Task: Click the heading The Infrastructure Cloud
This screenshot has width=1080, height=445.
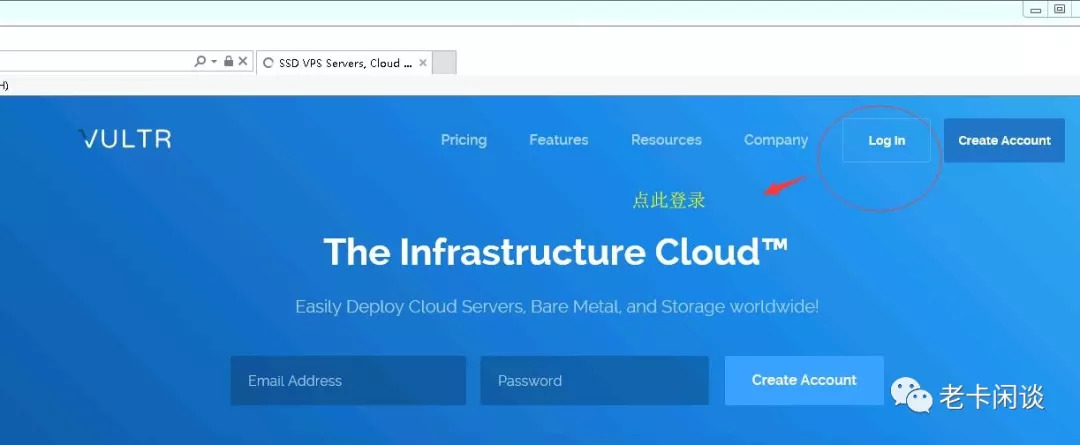Action: (556, 251)
